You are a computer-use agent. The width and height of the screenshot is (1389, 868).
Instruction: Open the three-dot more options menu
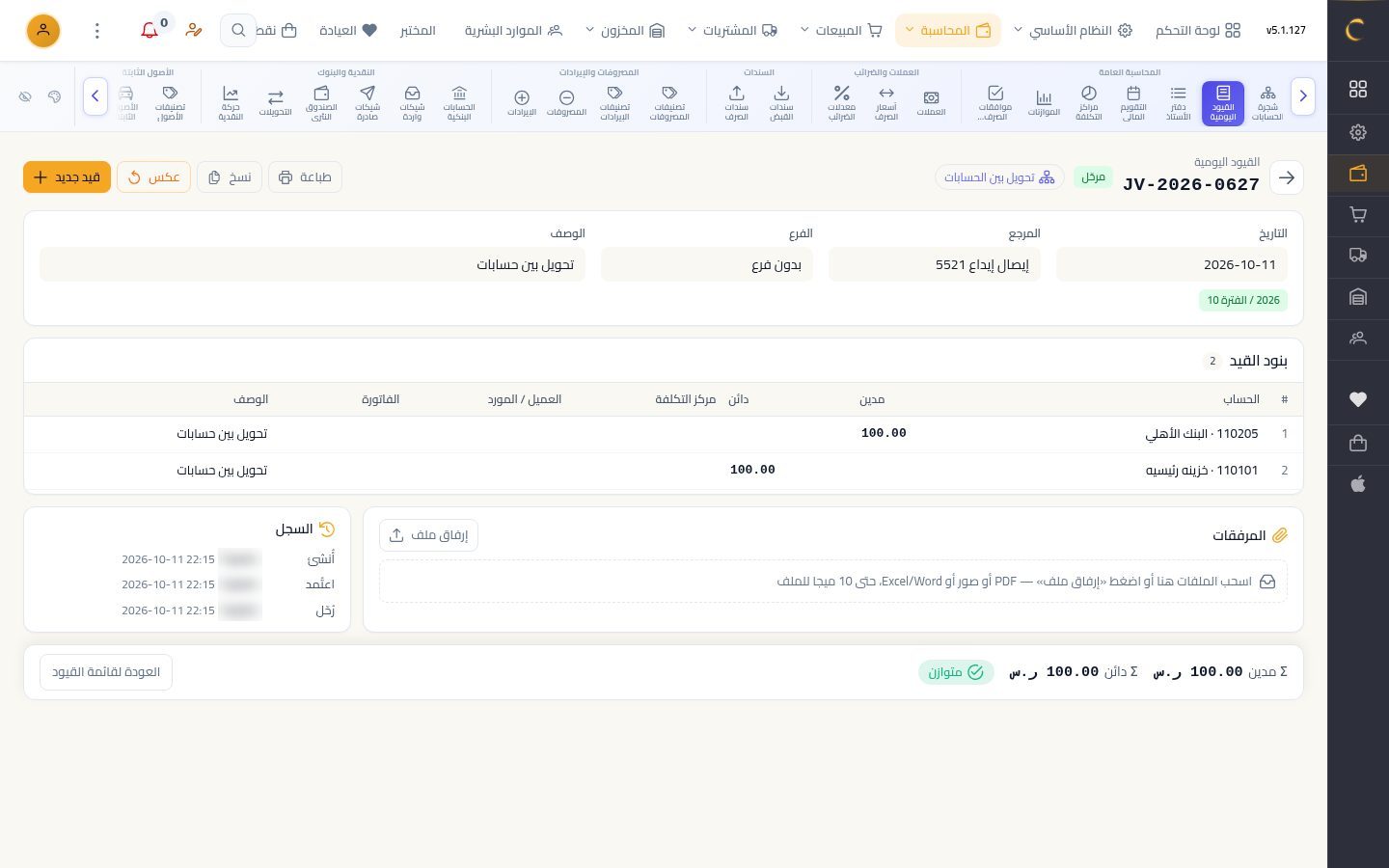96,31
